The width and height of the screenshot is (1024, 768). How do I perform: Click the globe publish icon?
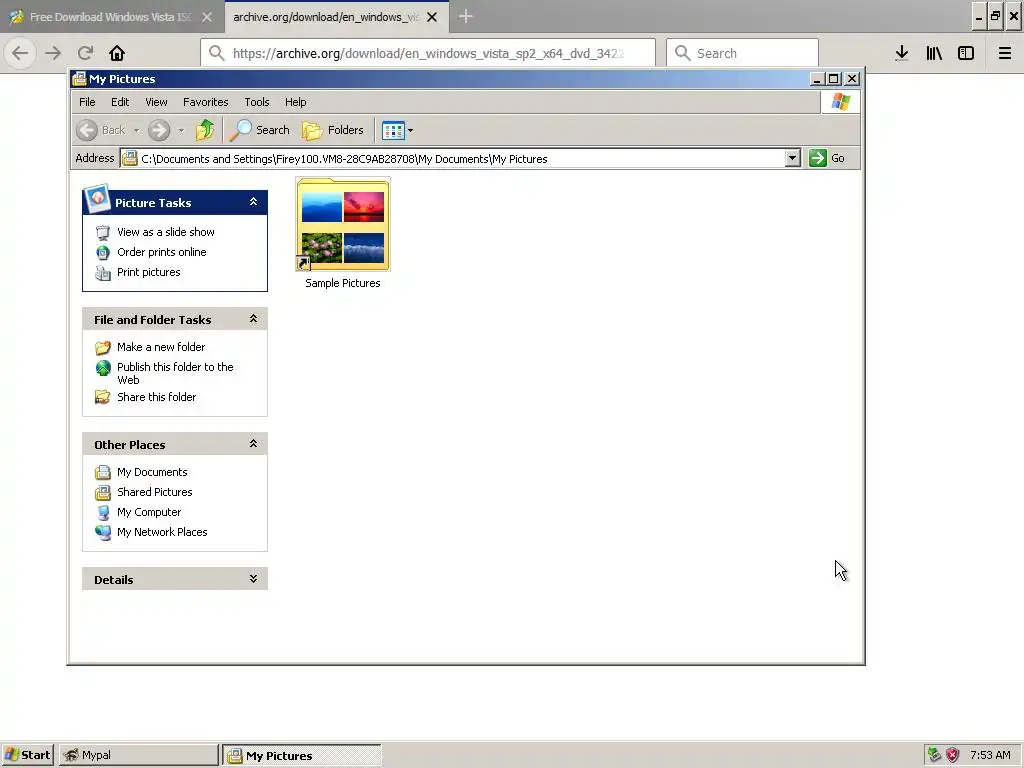point(103,368)
